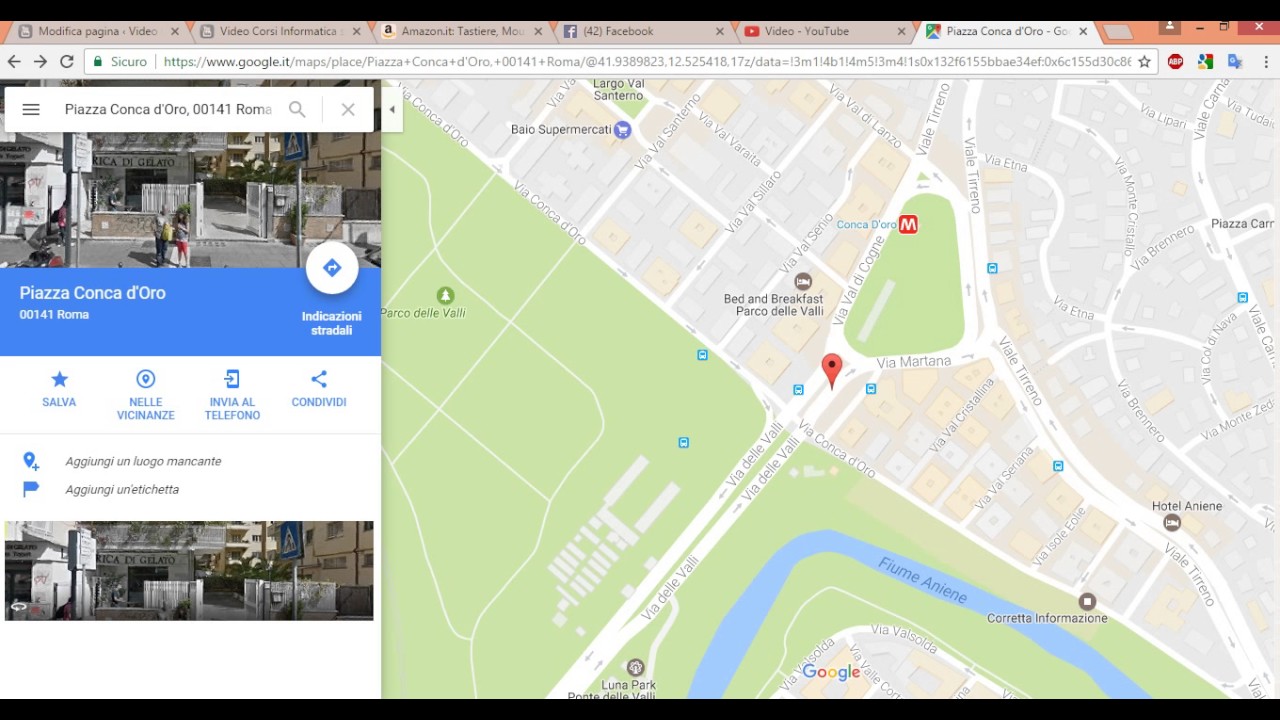
Task: Click the Sicuro site security indicator
Action: [x=120, y=61]
